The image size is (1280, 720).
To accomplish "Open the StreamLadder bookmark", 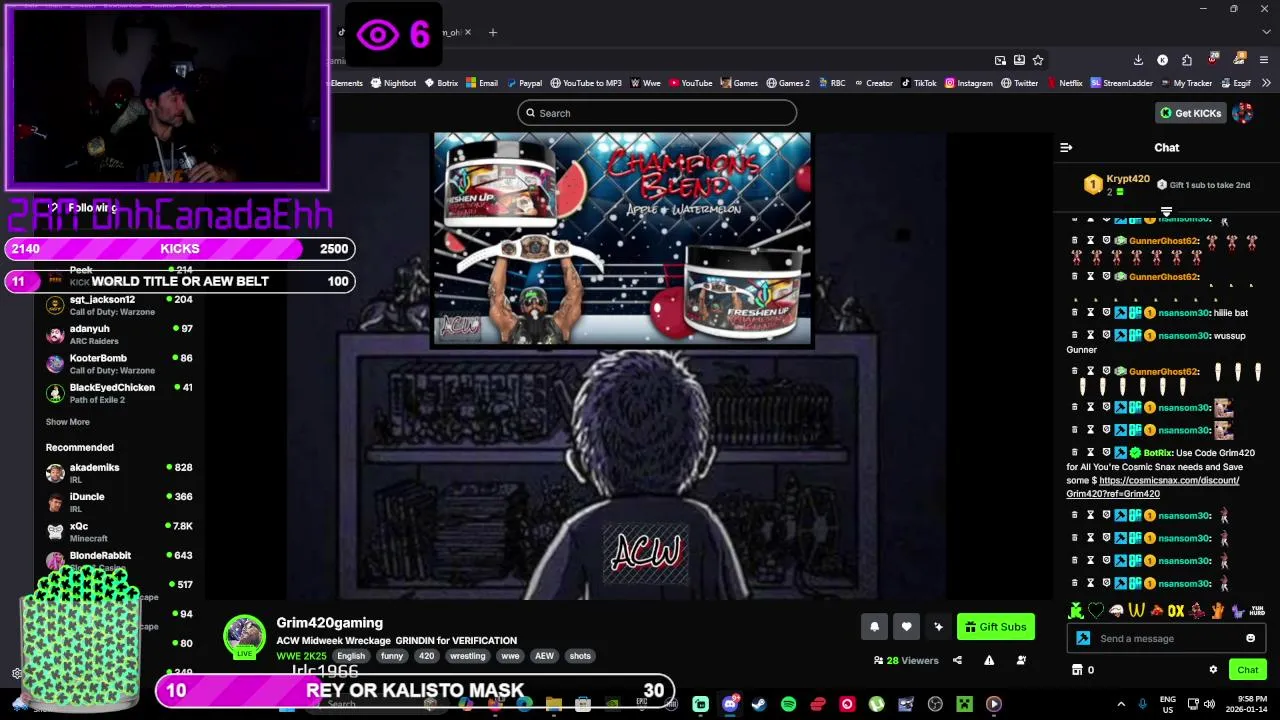I will pos(1121,83).
